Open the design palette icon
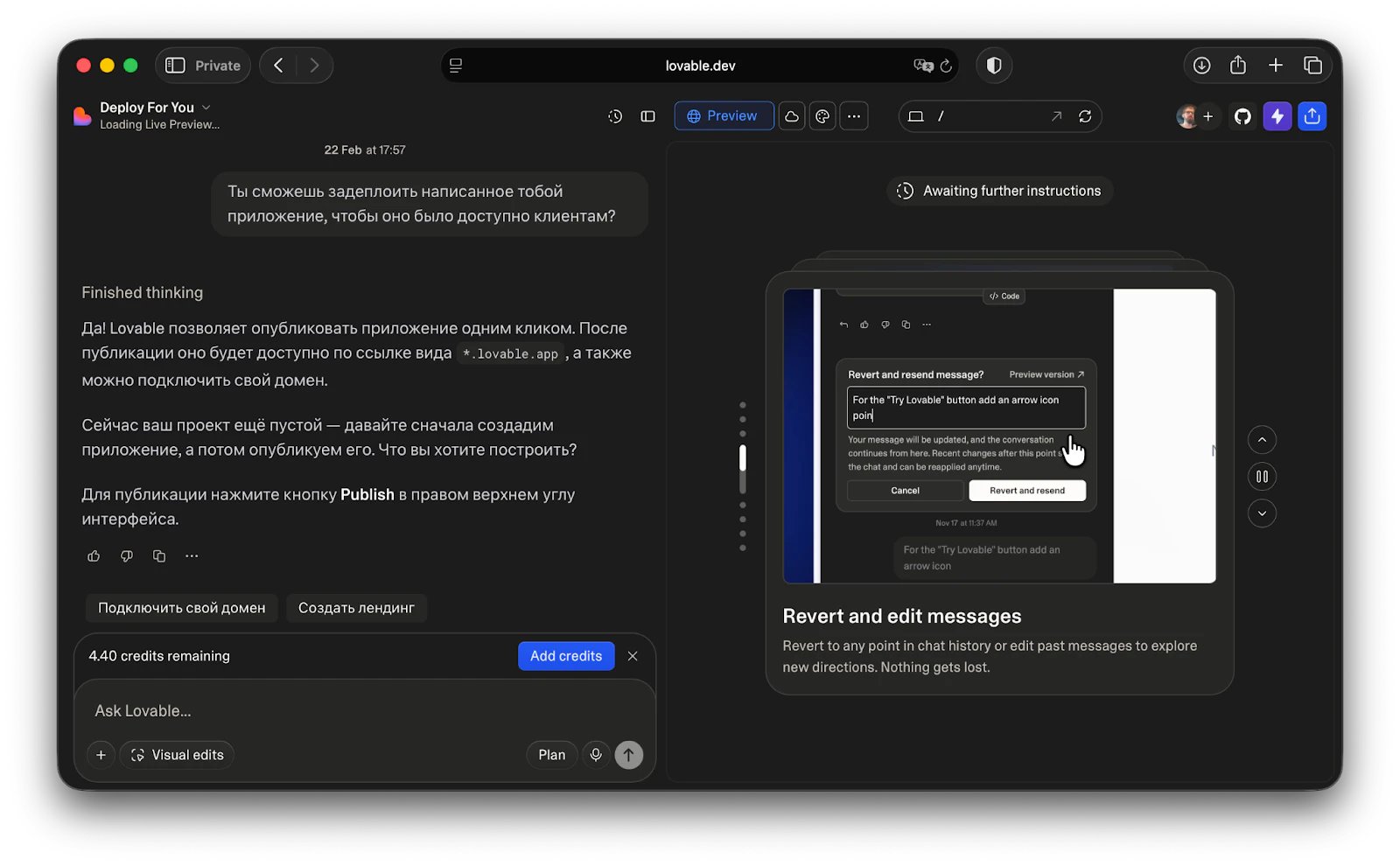 click(822, 116)
